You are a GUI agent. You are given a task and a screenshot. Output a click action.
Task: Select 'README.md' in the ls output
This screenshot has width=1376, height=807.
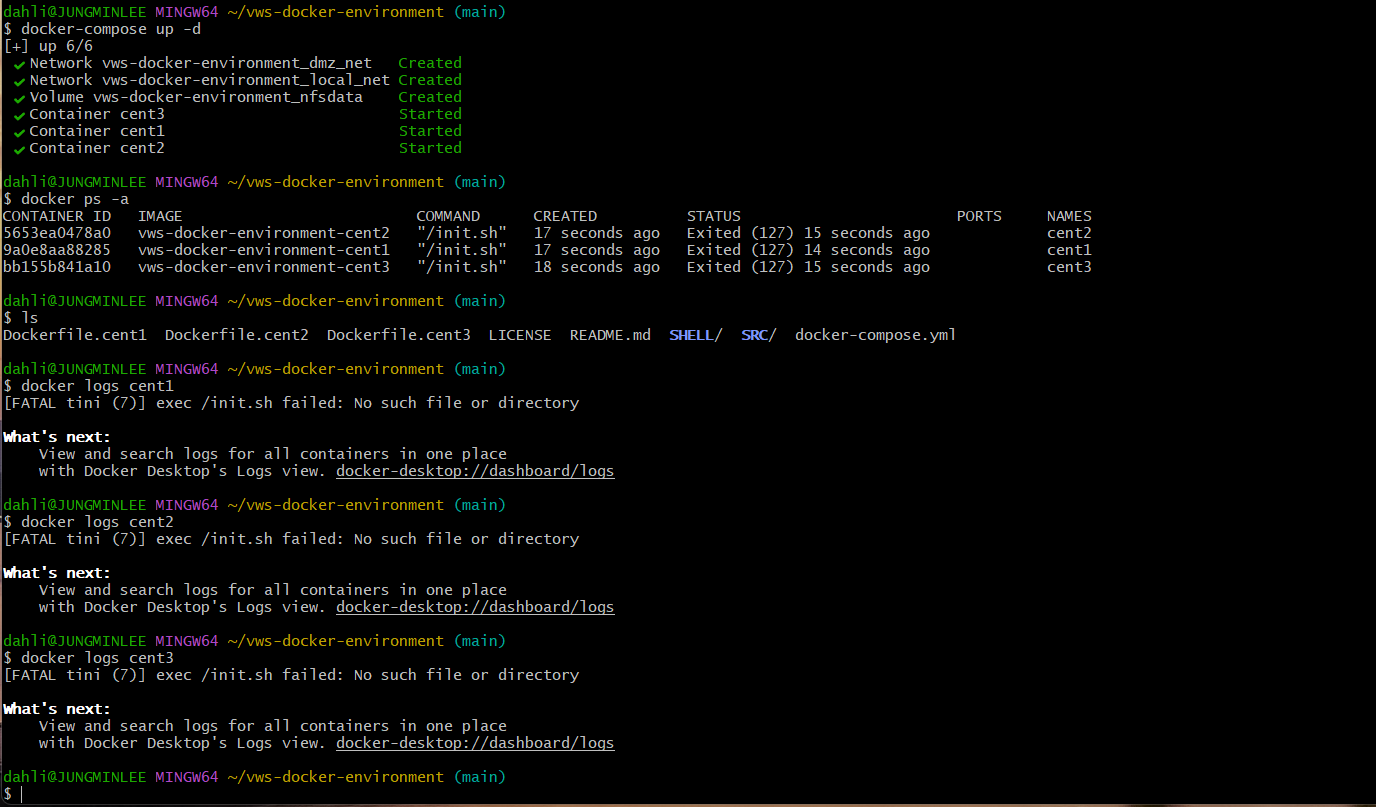[610, 335]
